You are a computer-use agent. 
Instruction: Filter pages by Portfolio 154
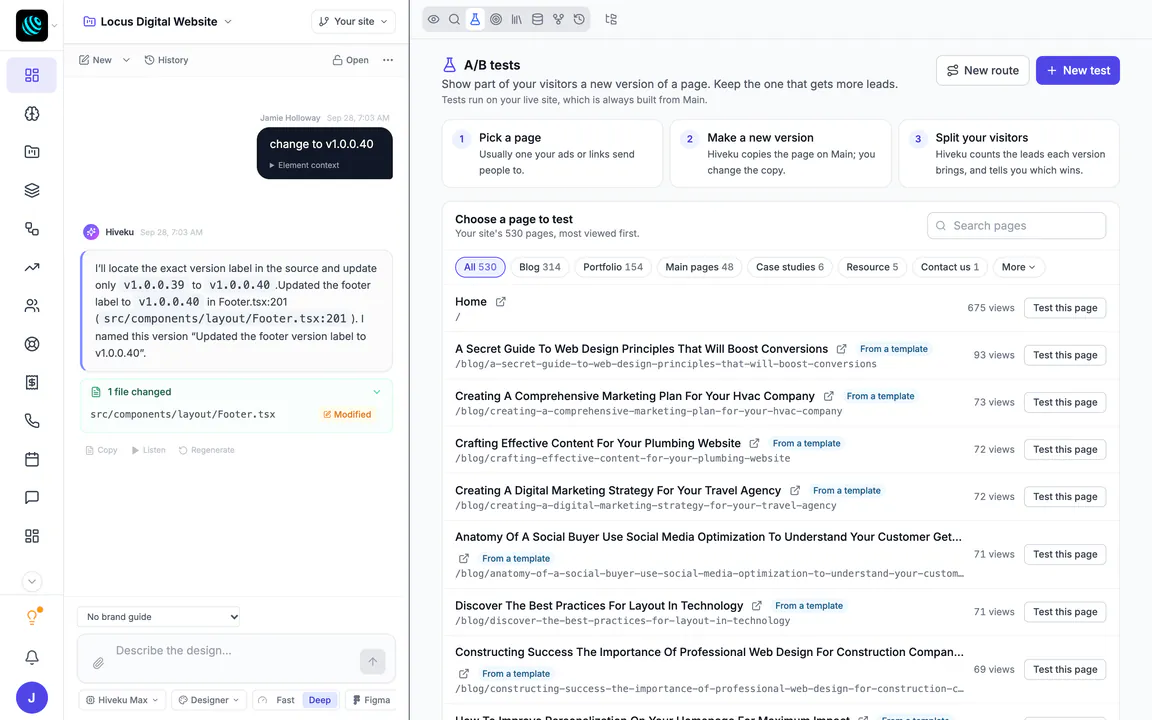pos(613,267)
